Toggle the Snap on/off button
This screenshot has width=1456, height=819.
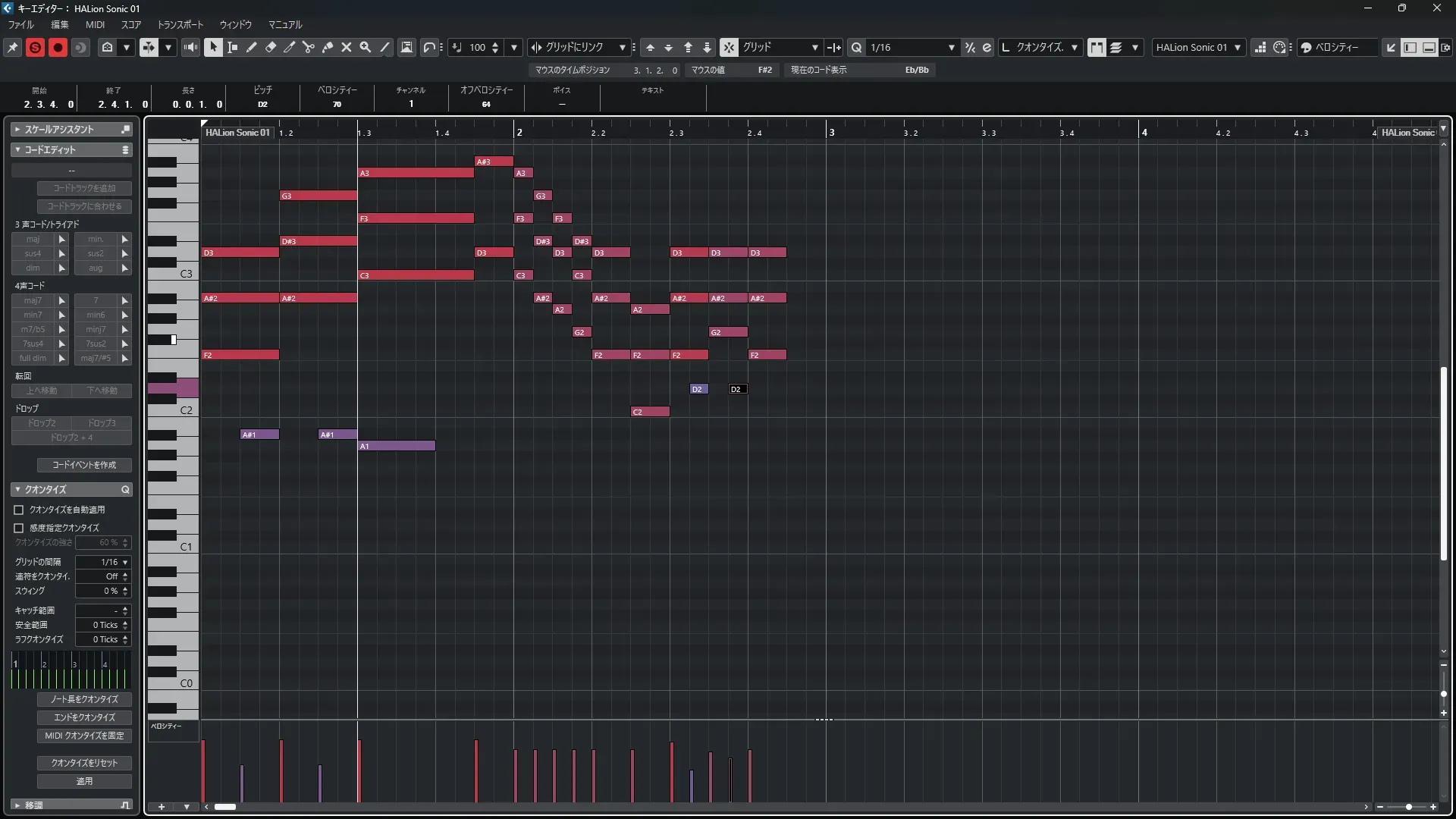point(729,47)
